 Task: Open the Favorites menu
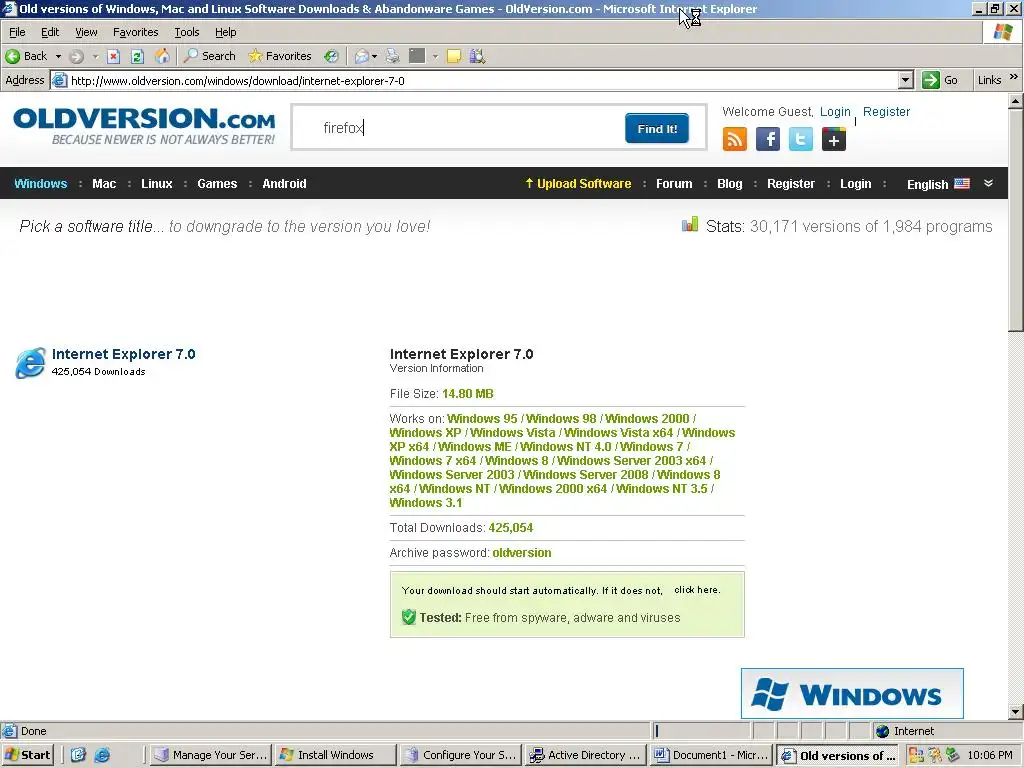coord(135,32)
